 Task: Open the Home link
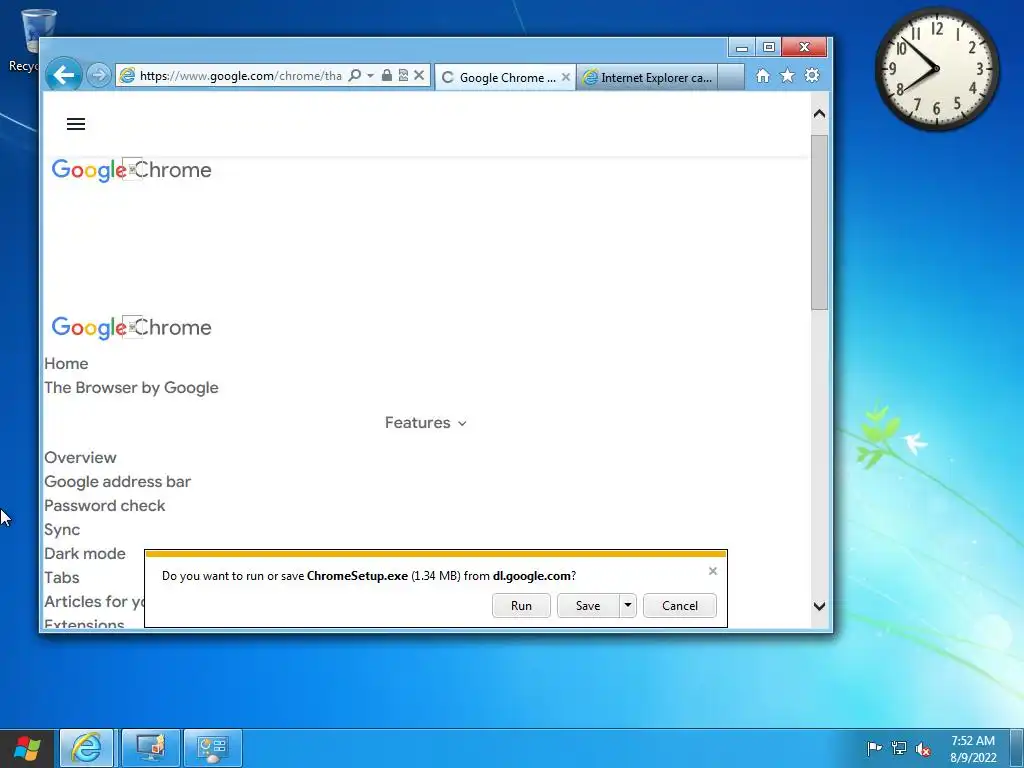(66, 364)
